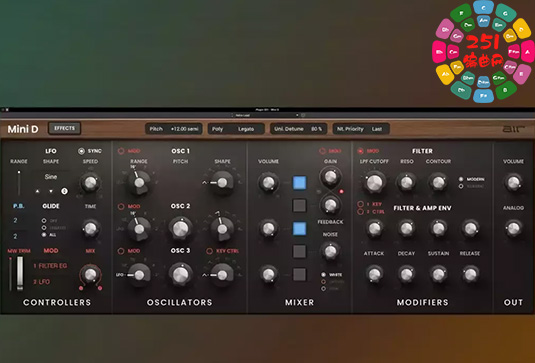Click the Legato setting in header
The height and width of the screenshot is (363, 535).
point(246,129)
